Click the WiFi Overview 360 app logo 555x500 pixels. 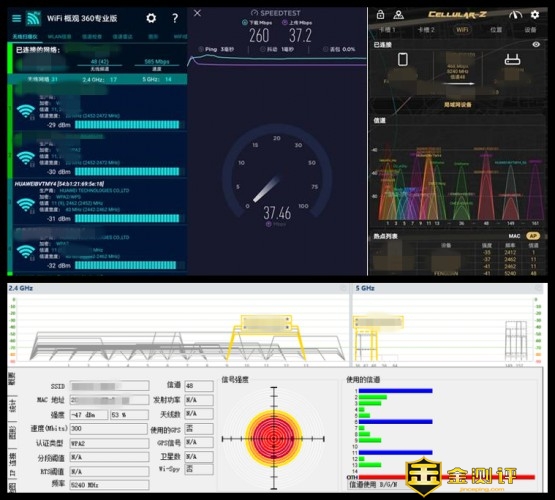click(33, 18)
